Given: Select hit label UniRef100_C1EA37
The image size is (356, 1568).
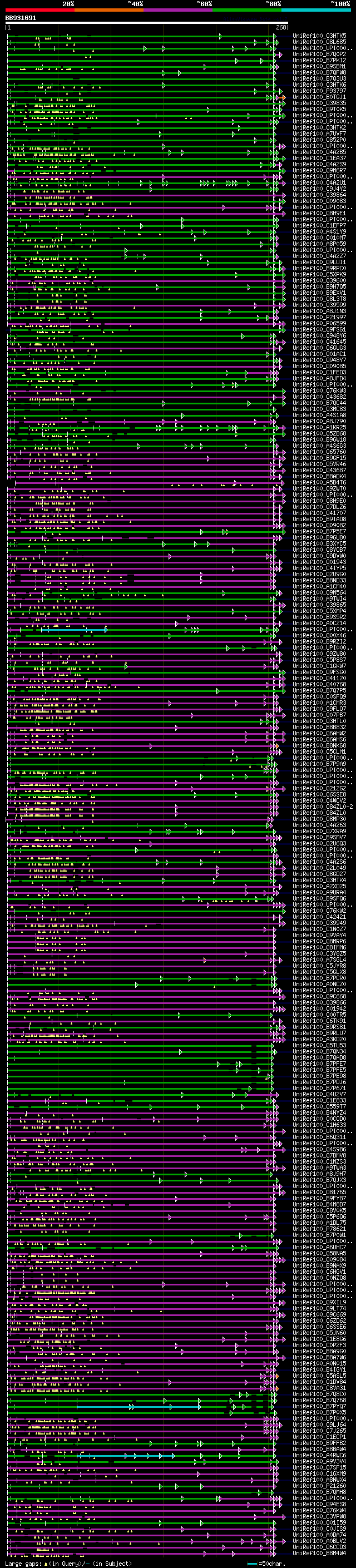Looking at the screenshot, I should click(x=319, y=159).
